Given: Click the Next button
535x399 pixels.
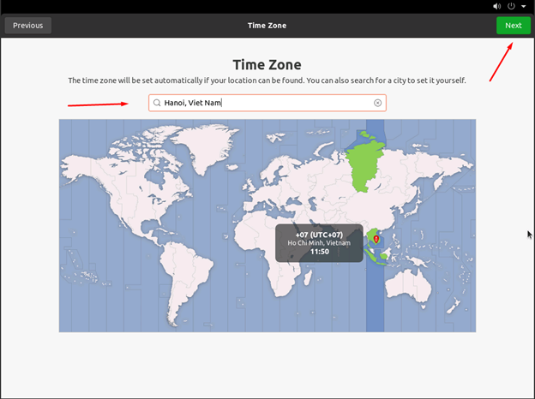Looking at the screenshot, I should click(513, 26).
